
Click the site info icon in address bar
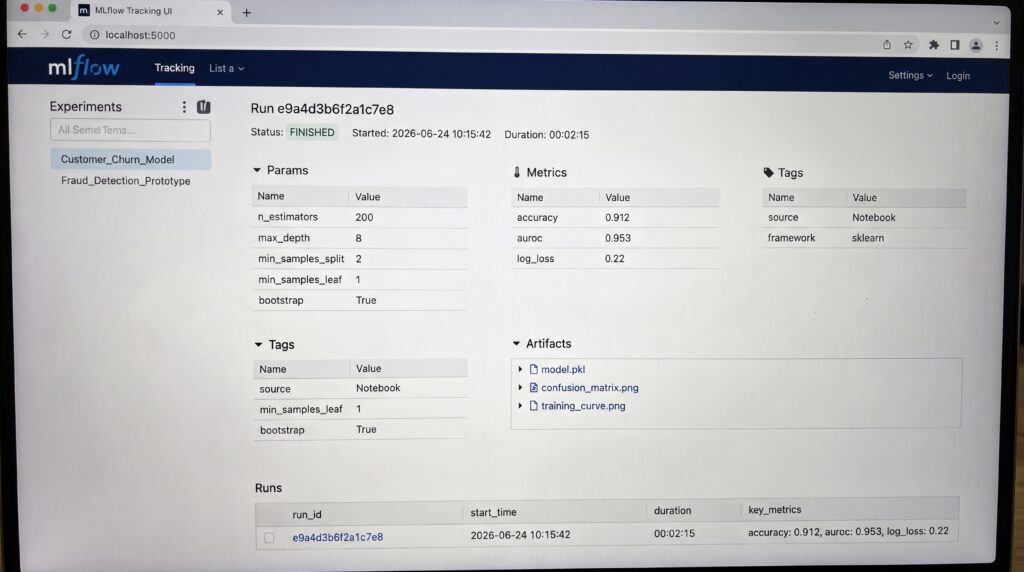click(x=95, y=35)
